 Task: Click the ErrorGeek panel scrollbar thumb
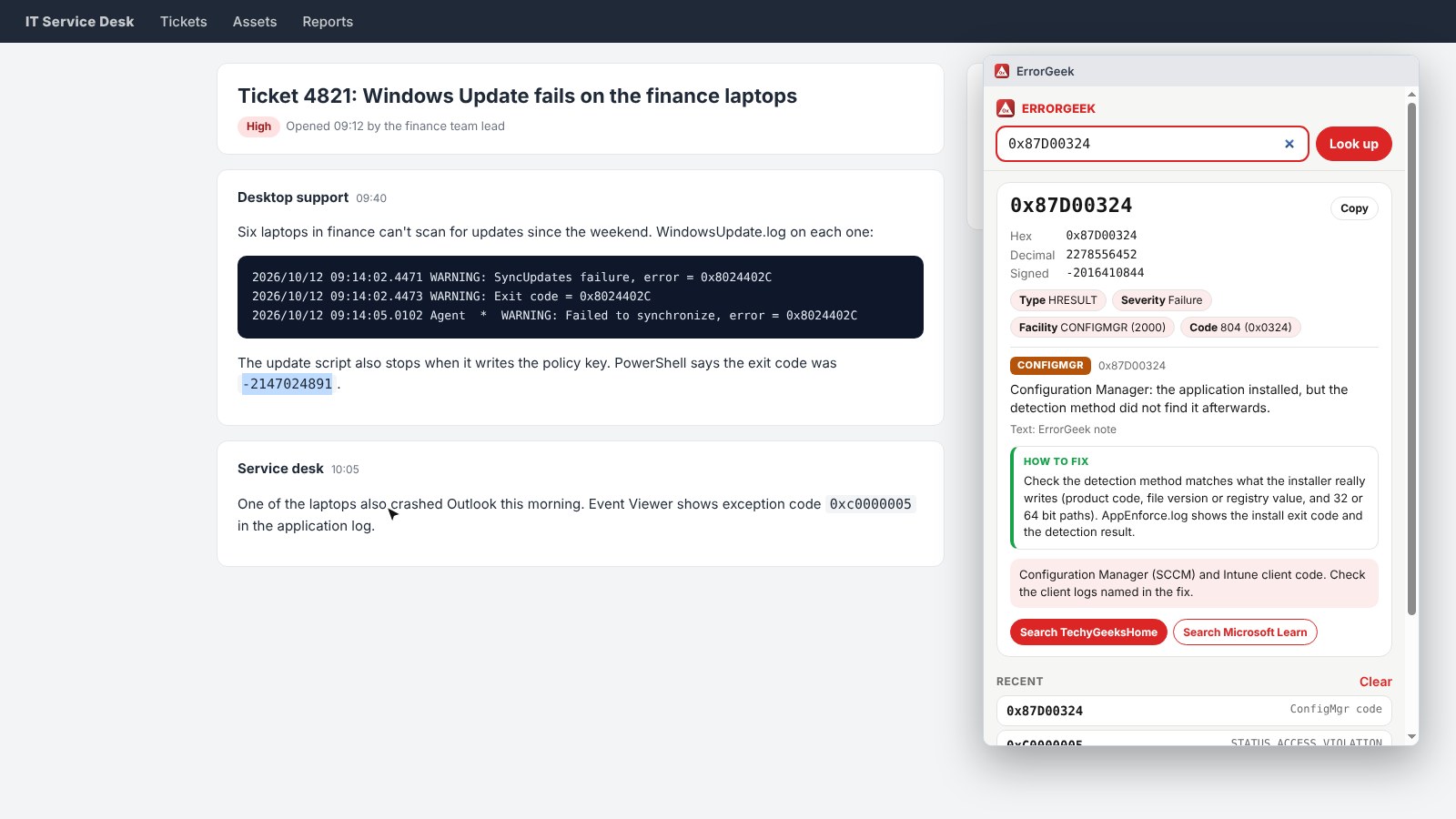tap(1412, 359)
